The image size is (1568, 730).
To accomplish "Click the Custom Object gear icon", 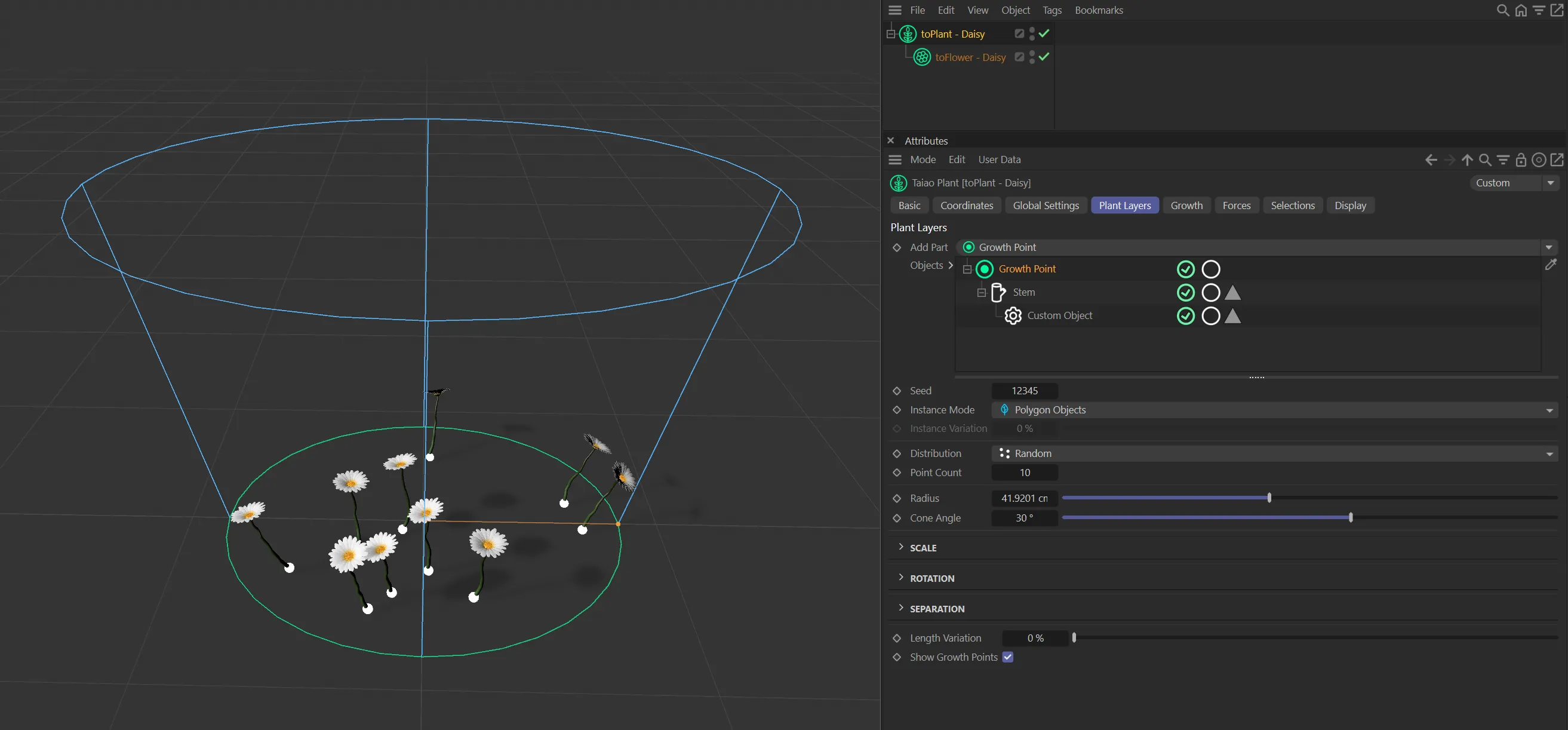I will (x=1013, y=316).
